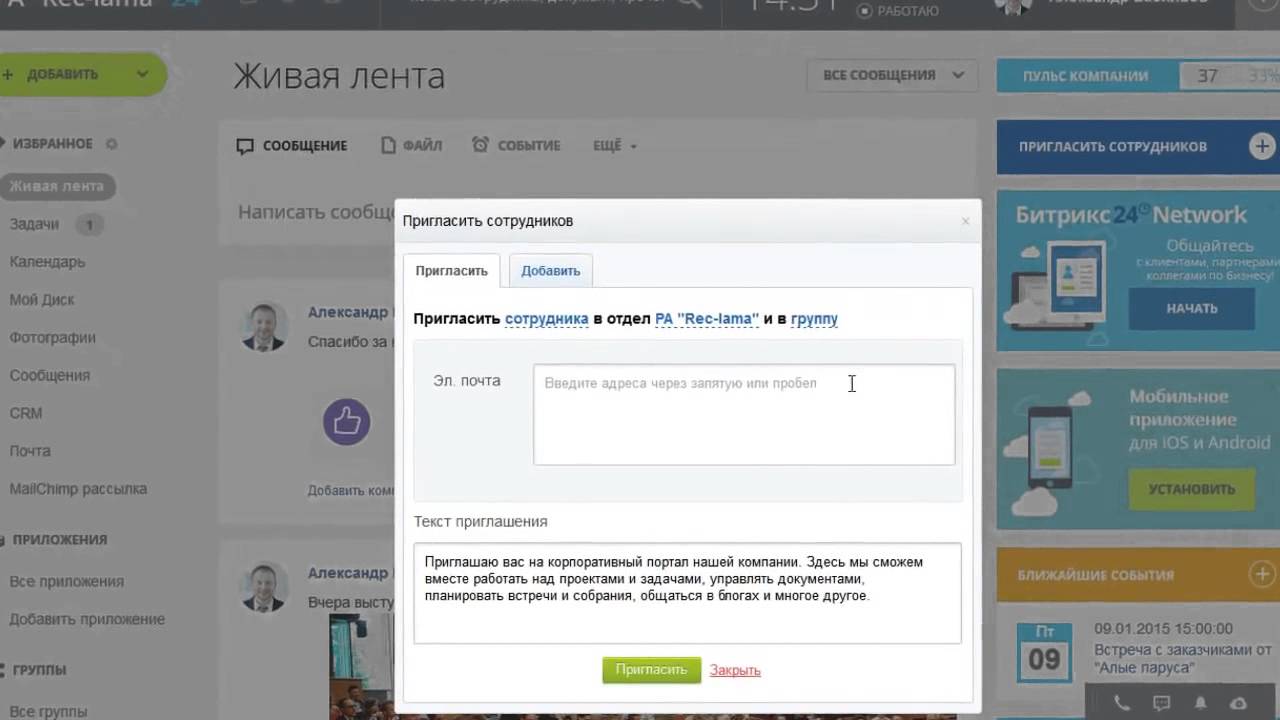Change department via РА "Rec-lama" link
The height and width of the screenshot is (720, 1280).
pos(707,319)
